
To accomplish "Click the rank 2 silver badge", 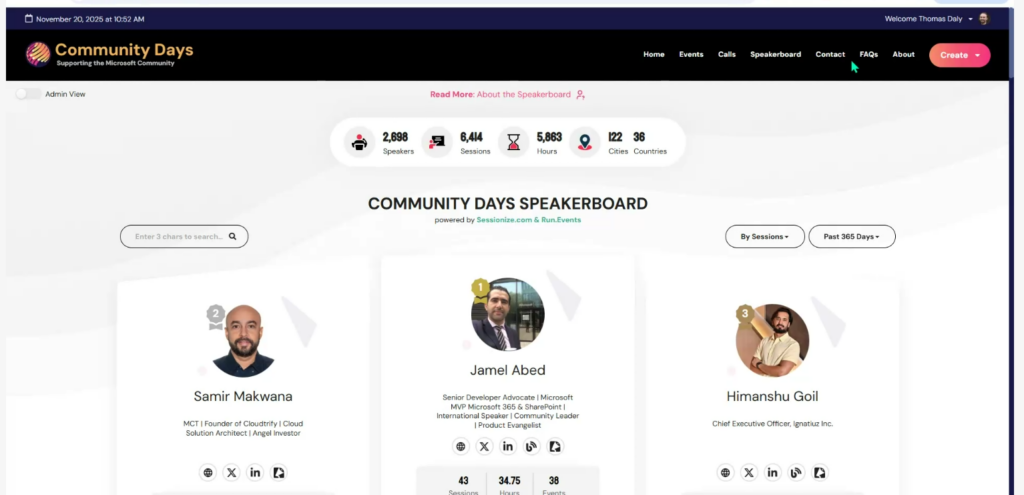I will tap(216, 316).
